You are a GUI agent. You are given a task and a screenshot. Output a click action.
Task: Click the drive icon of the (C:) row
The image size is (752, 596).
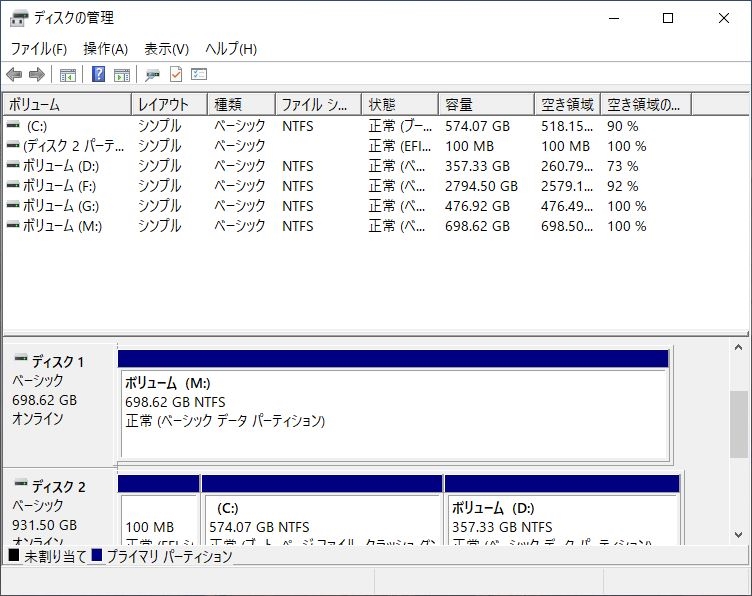point(13,125)
